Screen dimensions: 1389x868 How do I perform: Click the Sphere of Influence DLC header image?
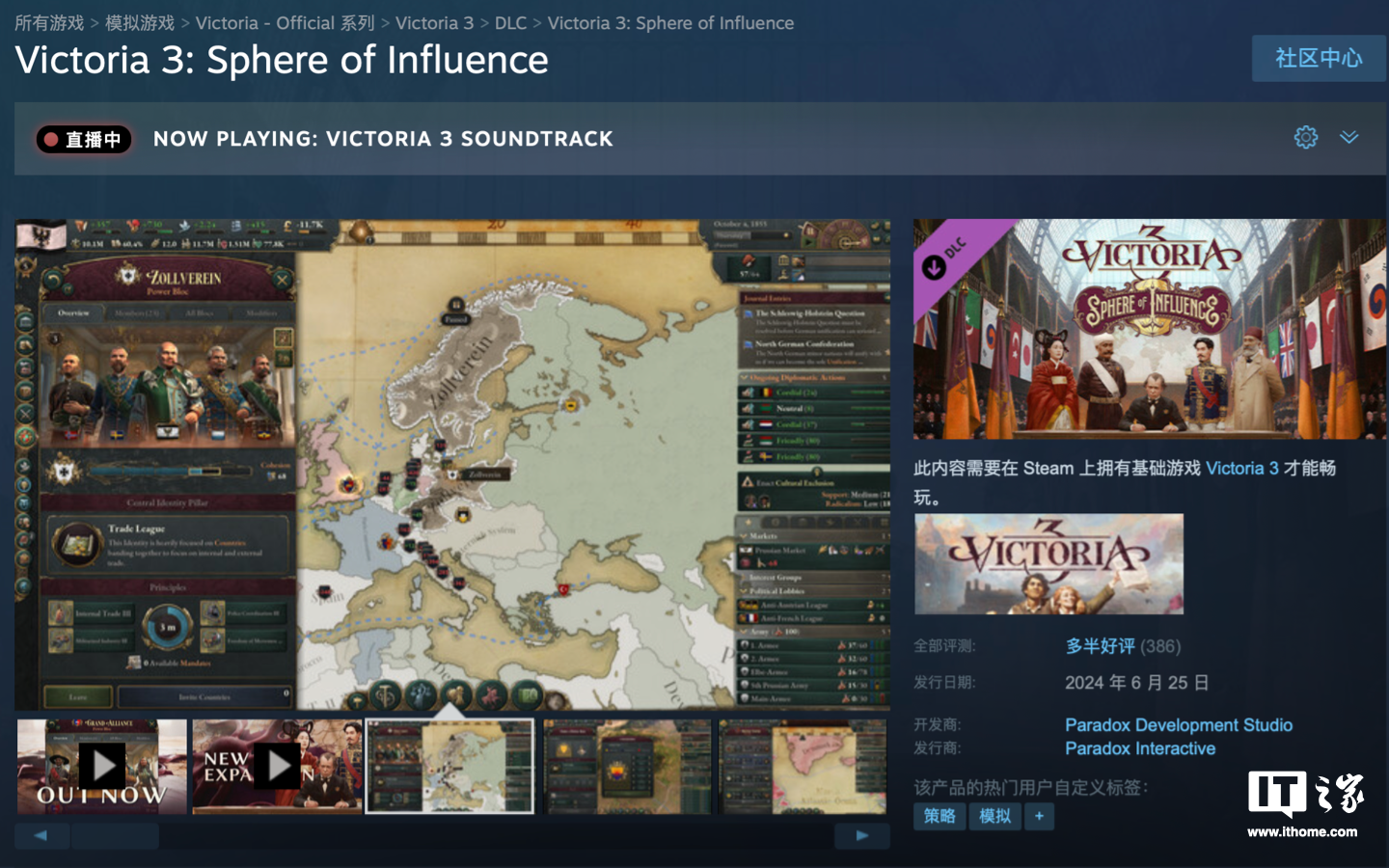point(1150,329)
